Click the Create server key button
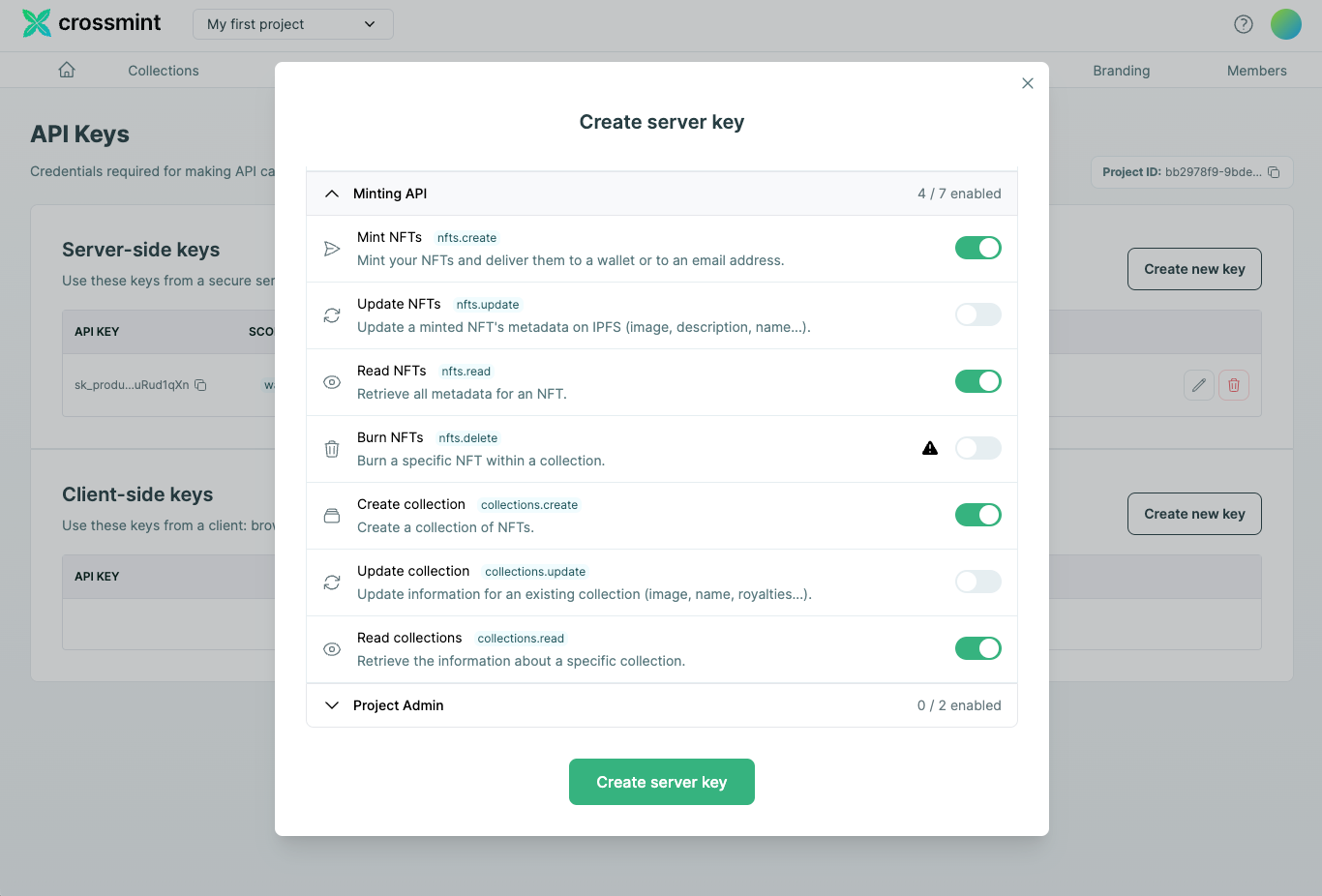Image resolution: width=1322 pixels, height=896 pixels. click(662, 782)
